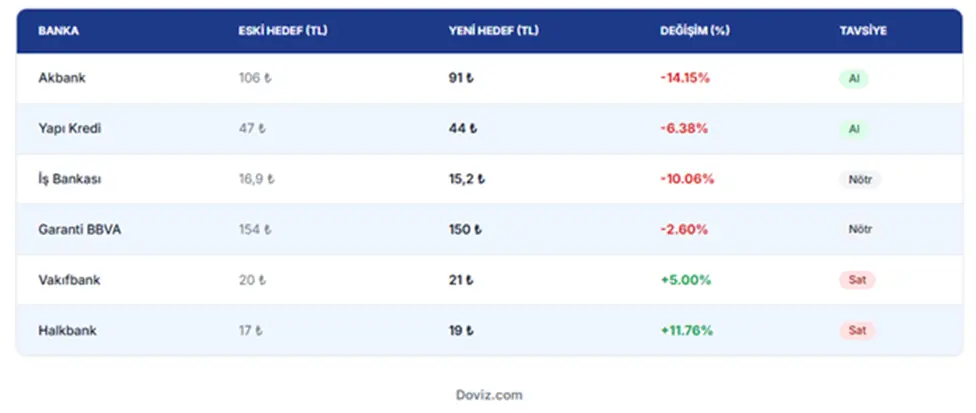Click Vakıfbank's red Sat badge
This screenshot has height=413, width=976.
[857, 280]
